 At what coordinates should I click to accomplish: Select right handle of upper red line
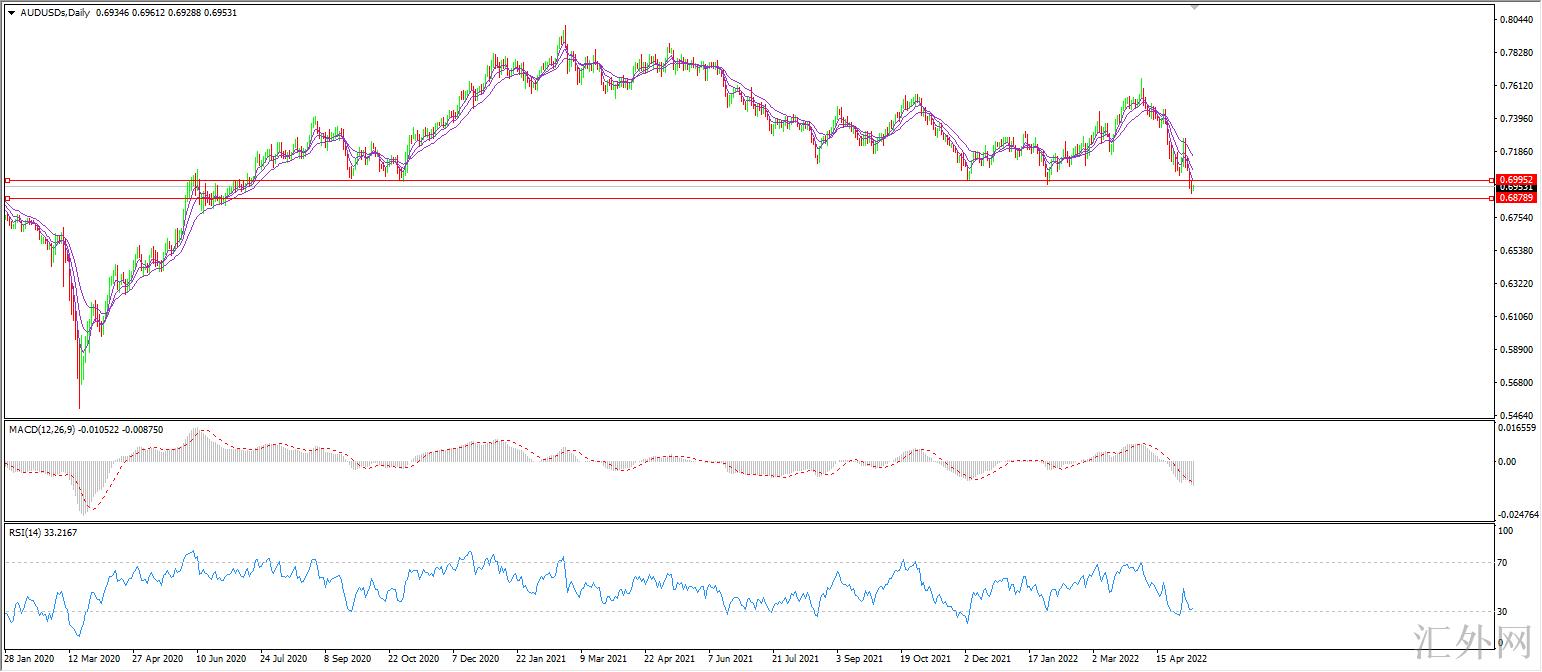point(1492,180)
